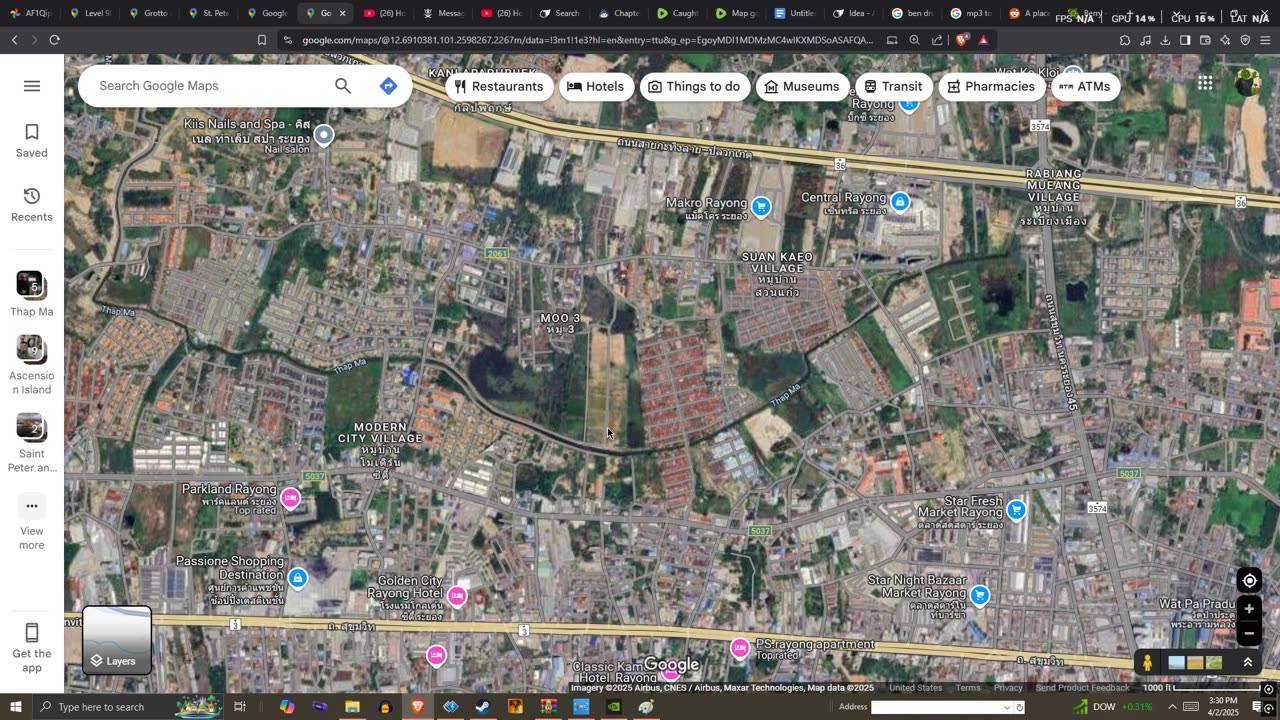This screenshot has height=720, width=1280.
Task: Click the search magnifier icon
Action: [343, 86]
